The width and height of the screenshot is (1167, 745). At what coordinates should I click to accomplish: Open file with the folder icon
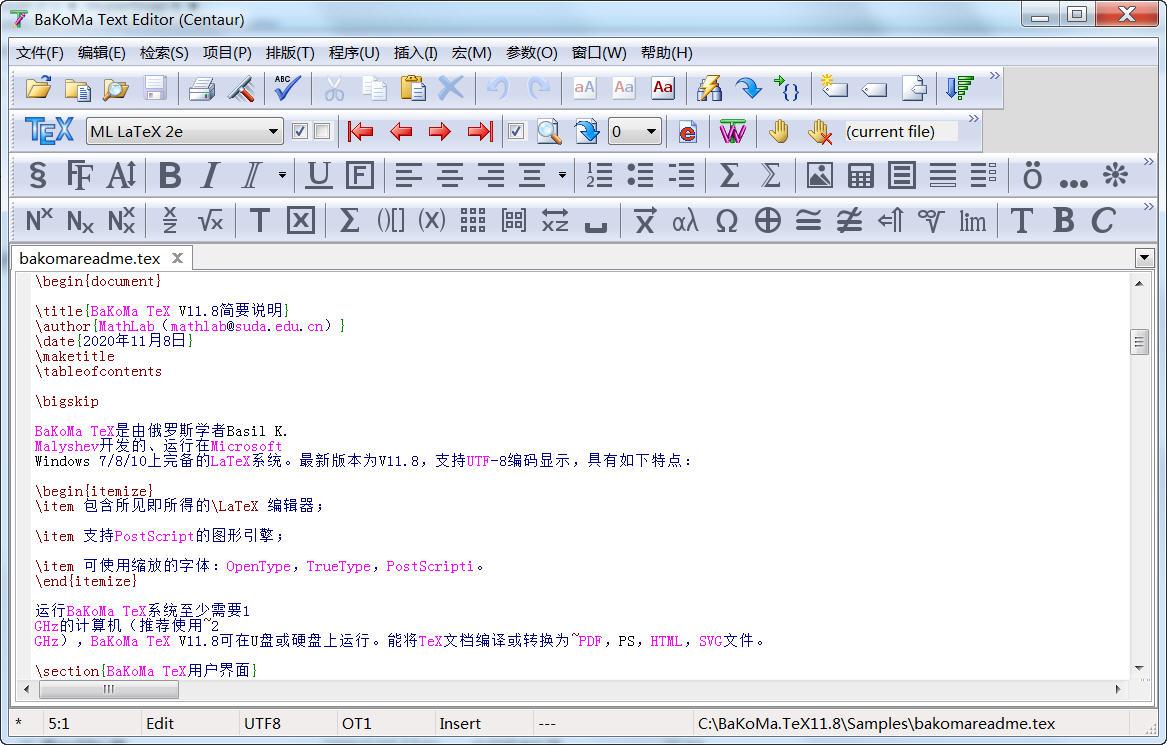tap(38, 89)
